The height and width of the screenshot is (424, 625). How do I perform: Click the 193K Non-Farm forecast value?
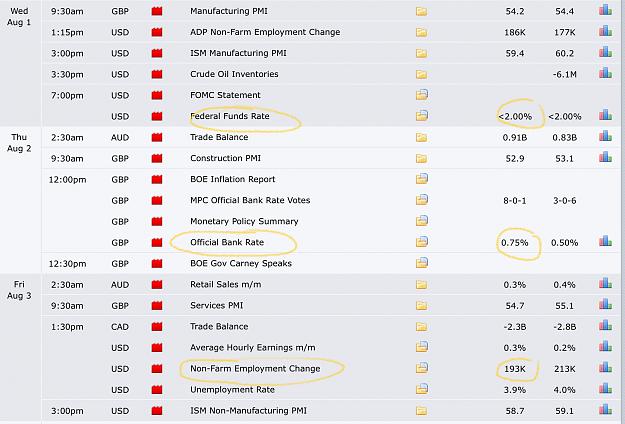(x=515, y=369)
